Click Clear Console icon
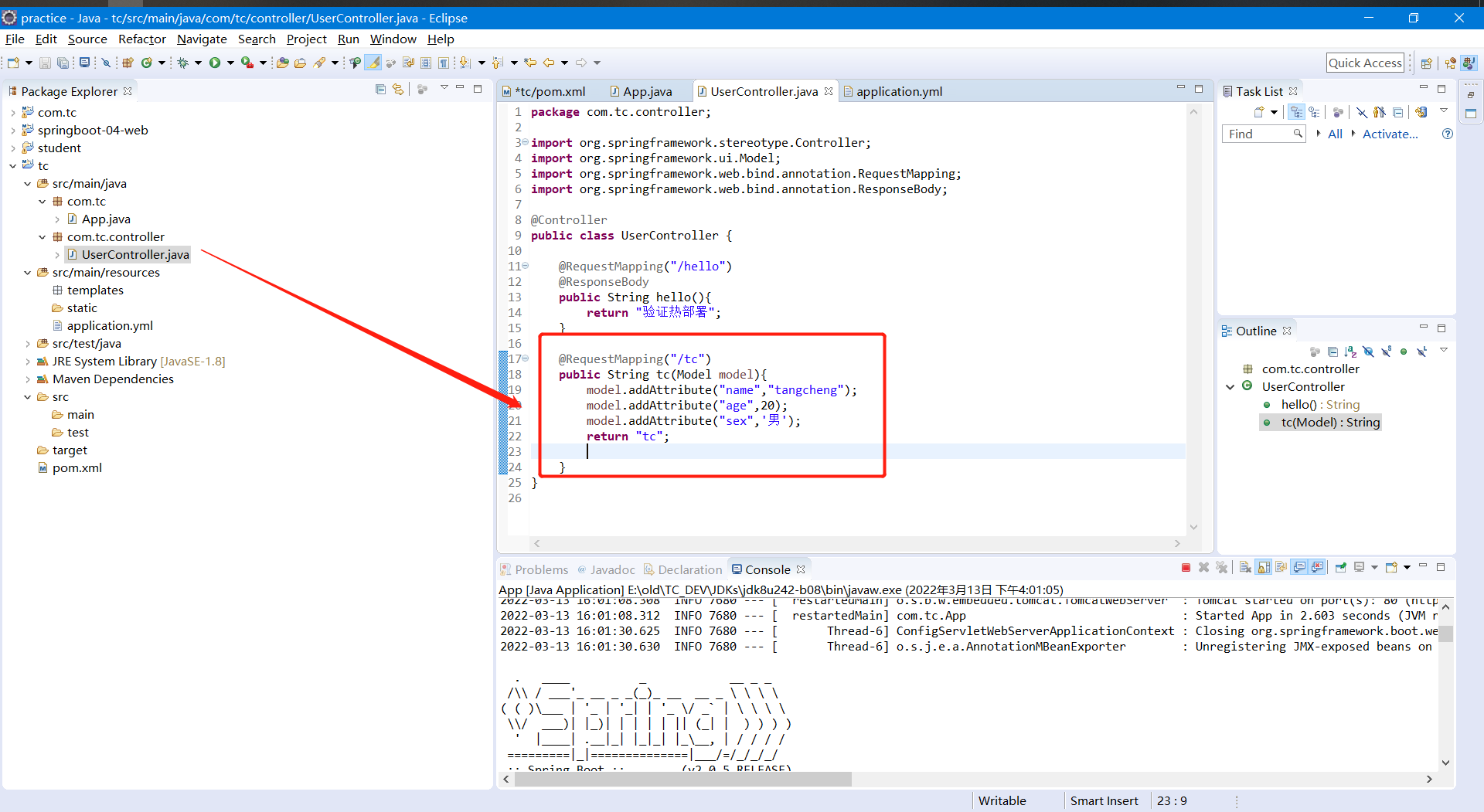Image resolution: width=1484 pixels, height=812 pixels. coord(1245,568)
